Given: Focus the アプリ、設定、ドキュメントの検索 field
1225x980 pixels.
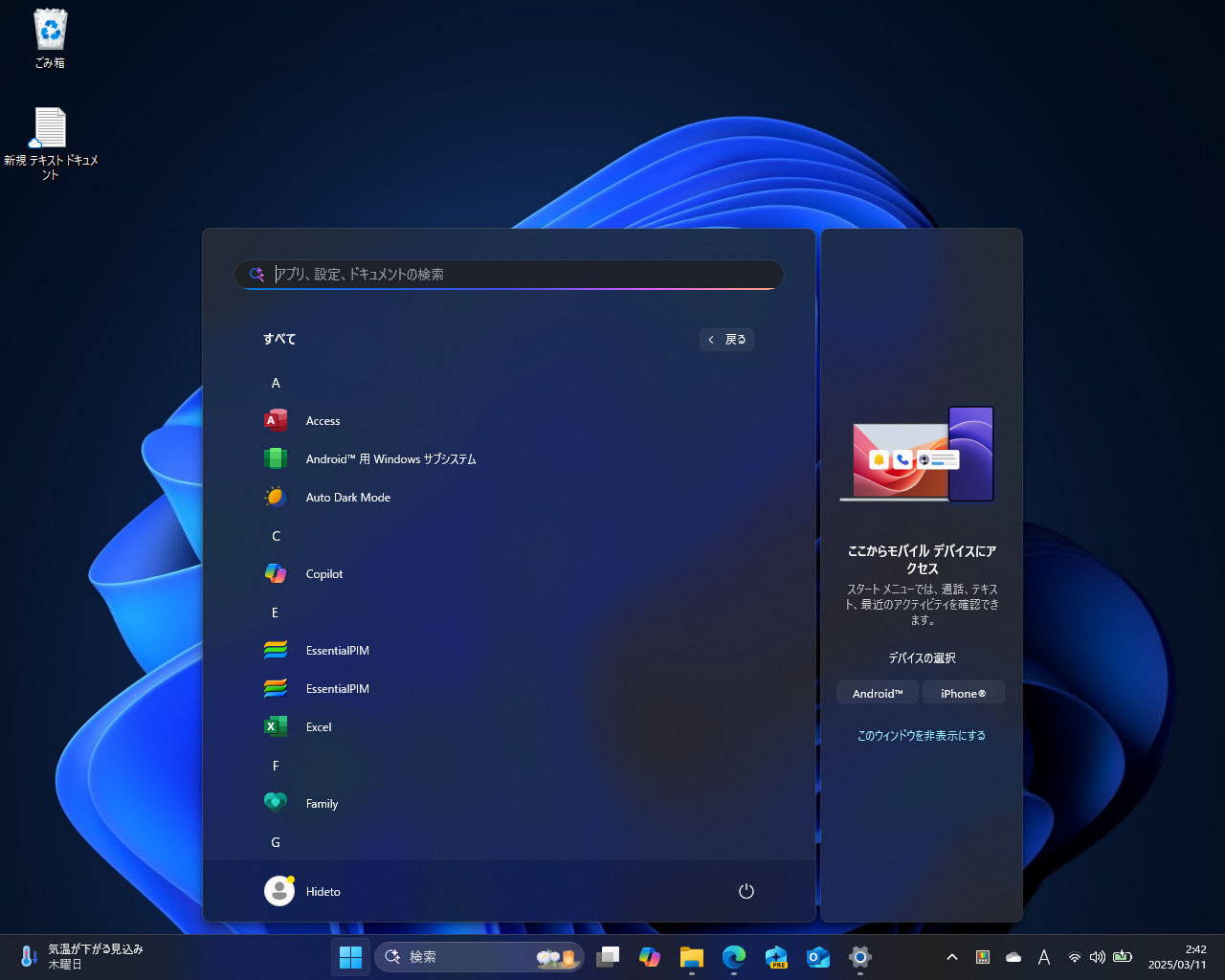Looking at the screenshot, I should pyautogui.click(x=509, y=275).
